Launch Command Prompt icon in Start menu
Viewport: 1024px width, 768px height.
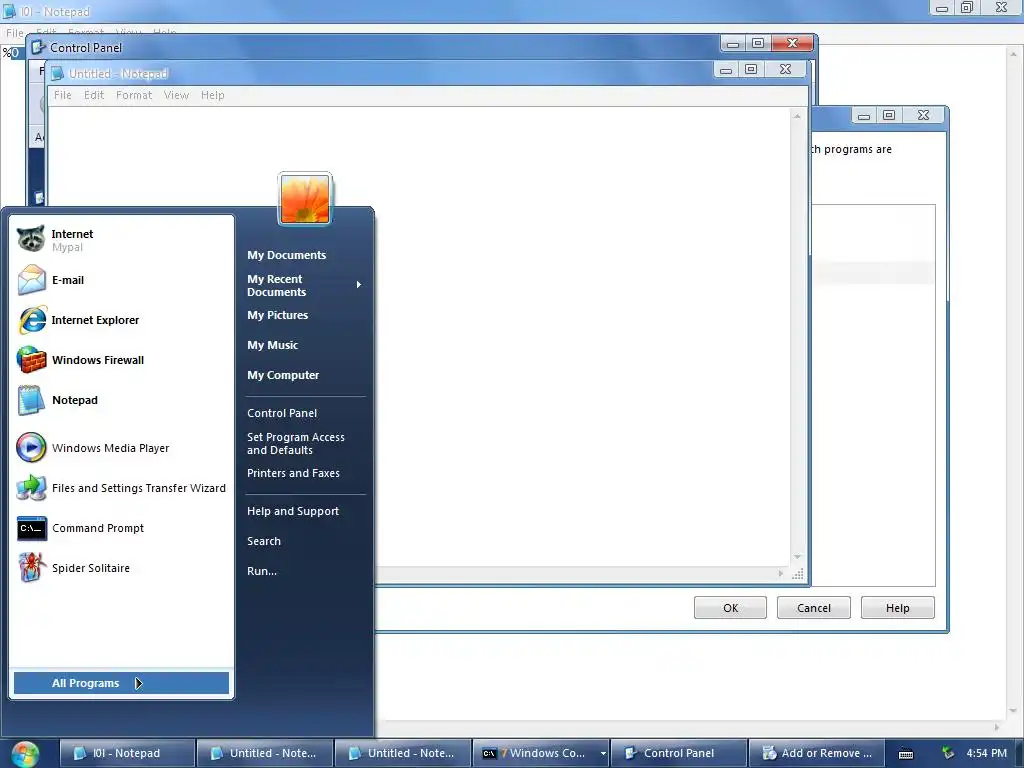point(31,528)
